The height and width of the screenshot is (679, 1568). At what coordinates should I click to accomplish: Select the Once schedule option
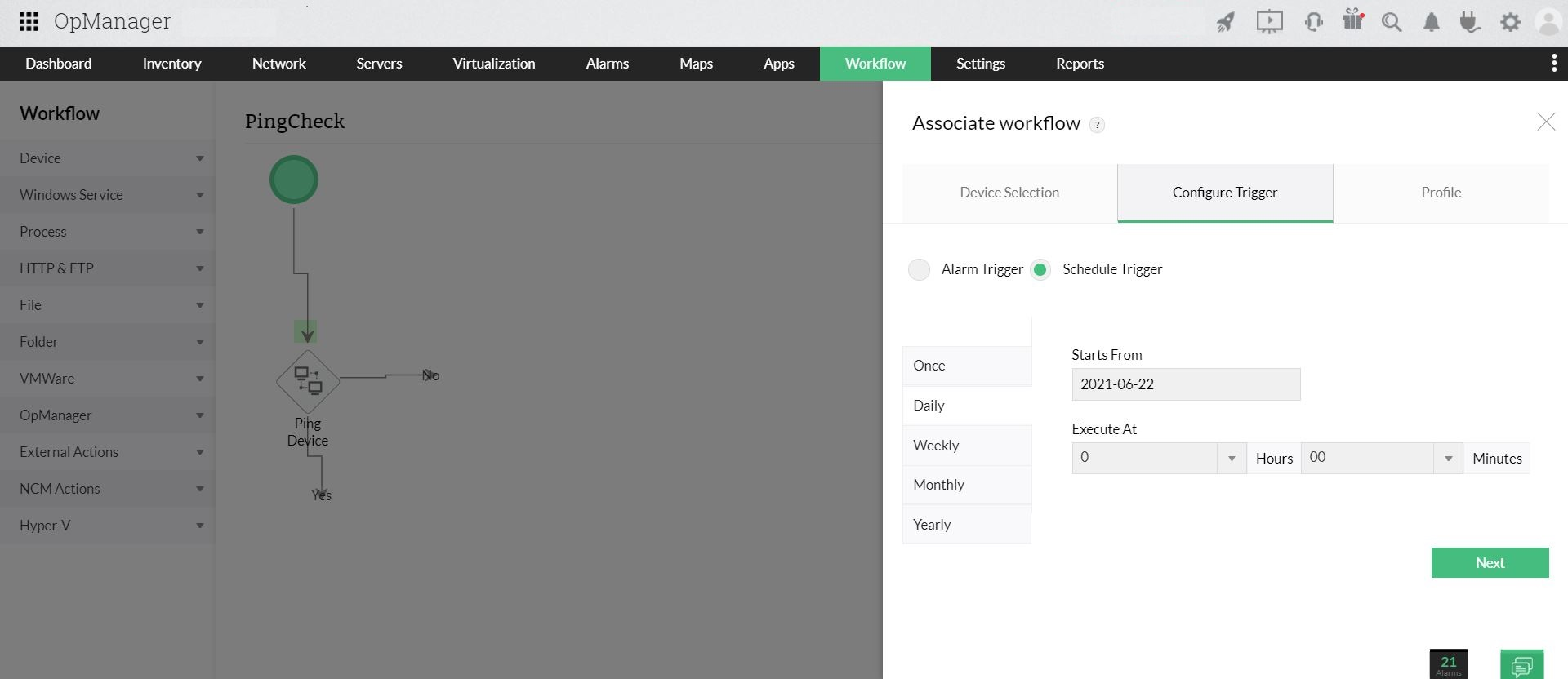967,366
